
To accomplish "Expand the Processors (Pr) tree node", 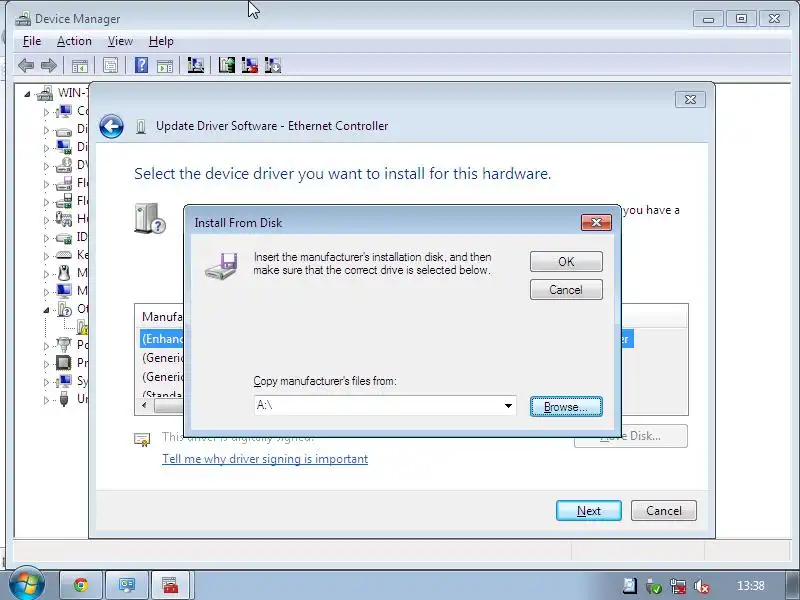I will point(46,363).
